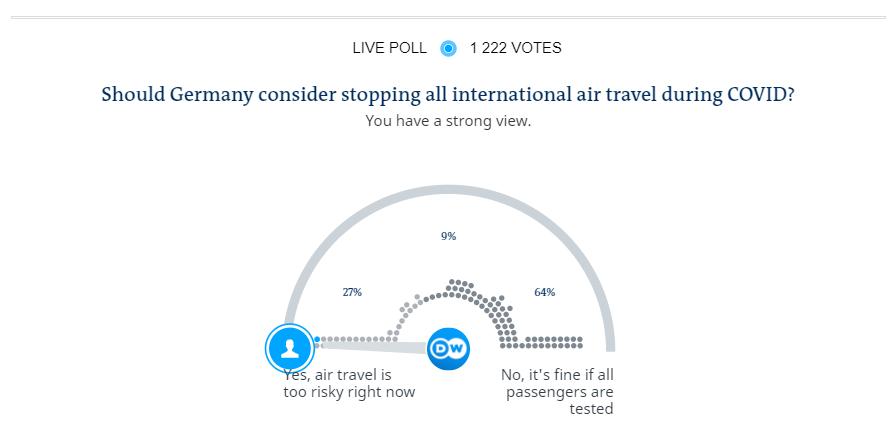Select the 64% result label

tap(545, 292)
